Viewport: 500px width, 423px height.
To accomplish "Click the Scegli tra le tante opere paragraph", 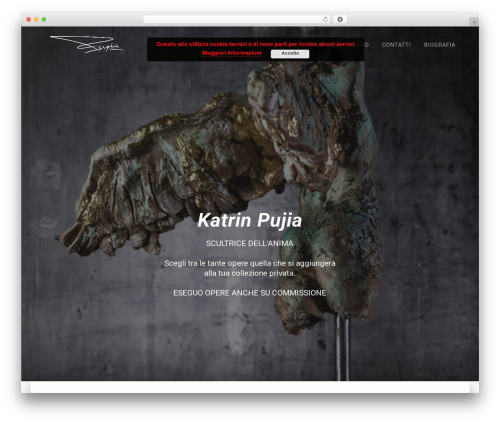I will (250, 268).
